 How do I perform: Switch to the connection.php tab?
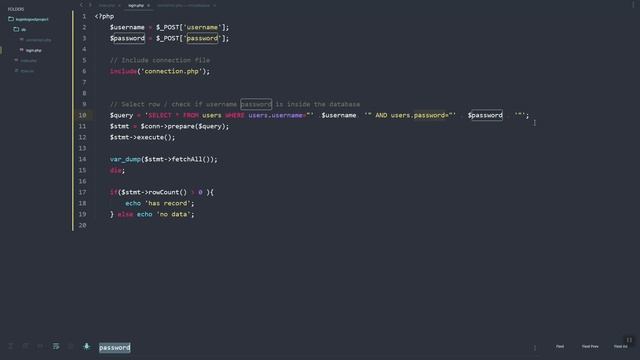click(183, 5)
